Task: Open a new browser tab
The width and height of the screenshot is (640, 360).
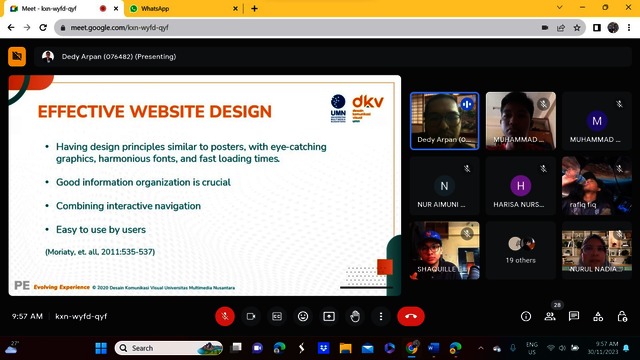Action: click(x=254, y=8)
